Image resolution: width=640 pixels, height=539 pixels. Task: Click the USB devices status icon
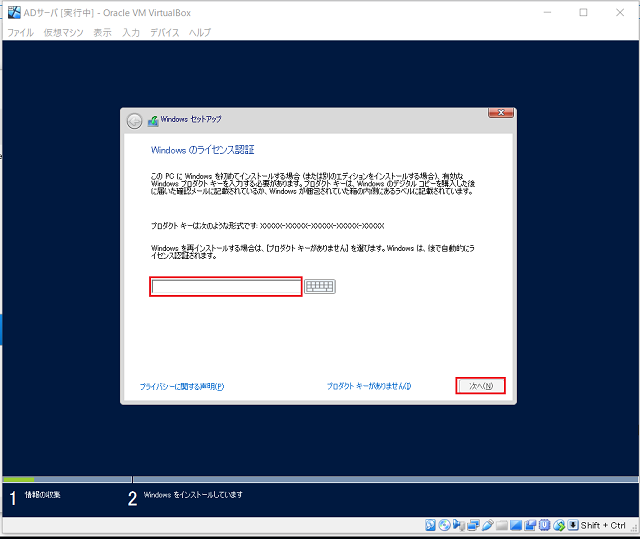[487, 525]
